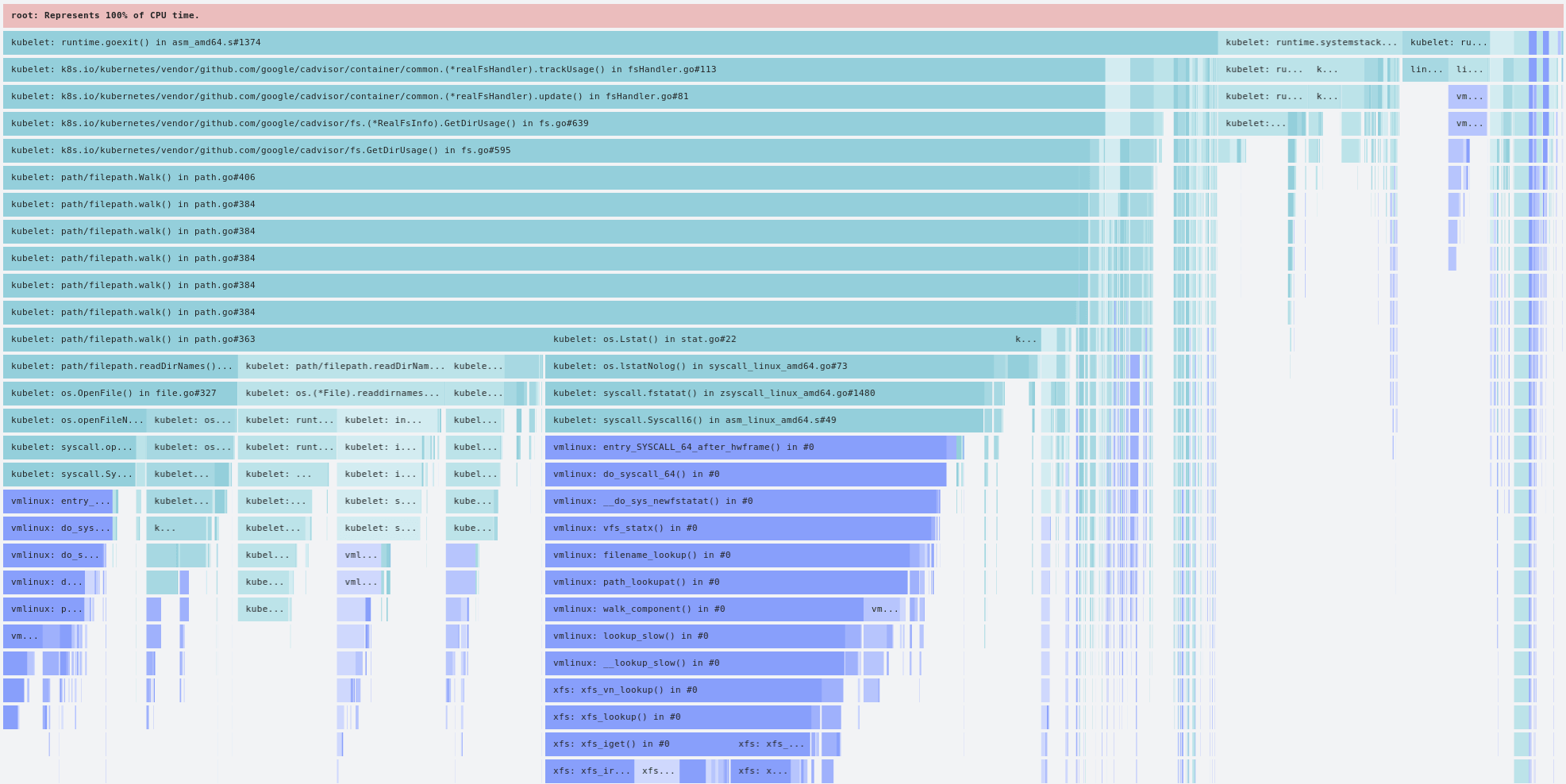Viewport: 1566px width, 784px height.
Task: Click kubelet os.(*File).readdirnames frame
Action: [x=341, y=394]
